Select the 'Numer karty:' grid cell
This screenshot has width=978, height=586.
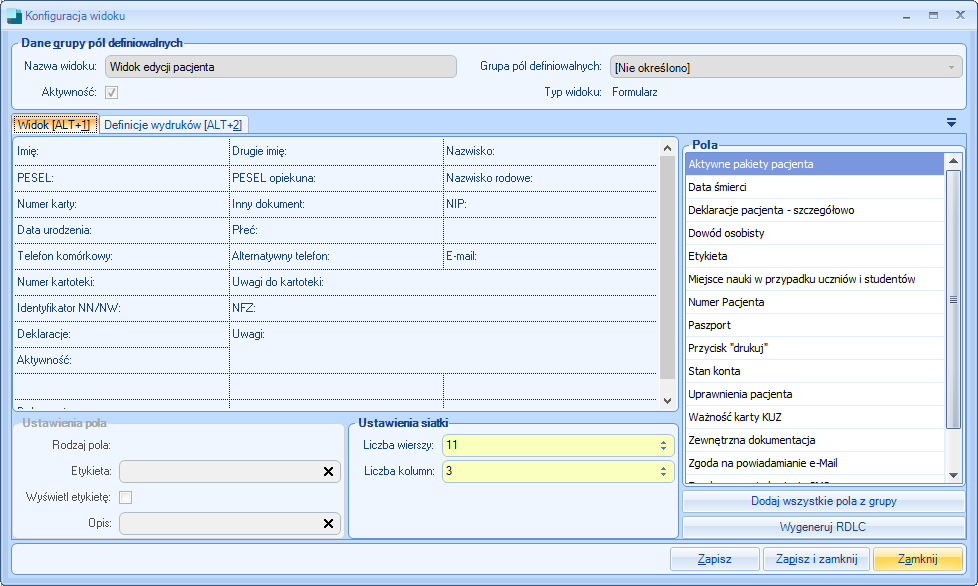(x=122, y=204)
